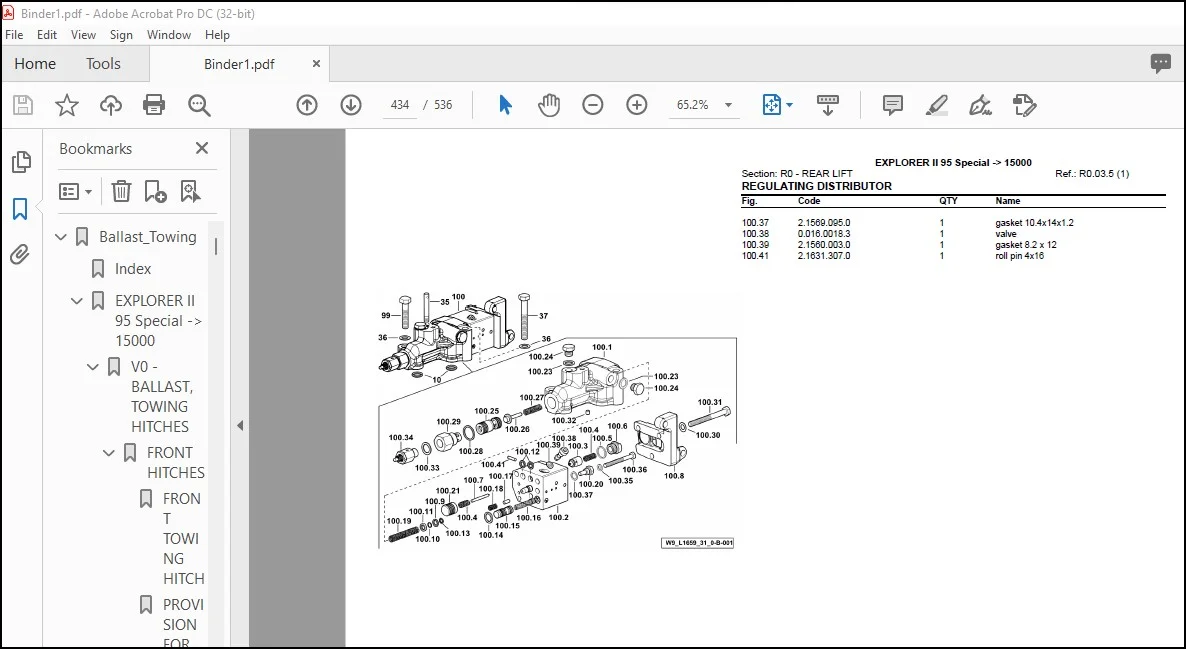
Task: Collapse the FRONT HITCHES bookmark
Action: pyautogui.click(x=109, y=453)
